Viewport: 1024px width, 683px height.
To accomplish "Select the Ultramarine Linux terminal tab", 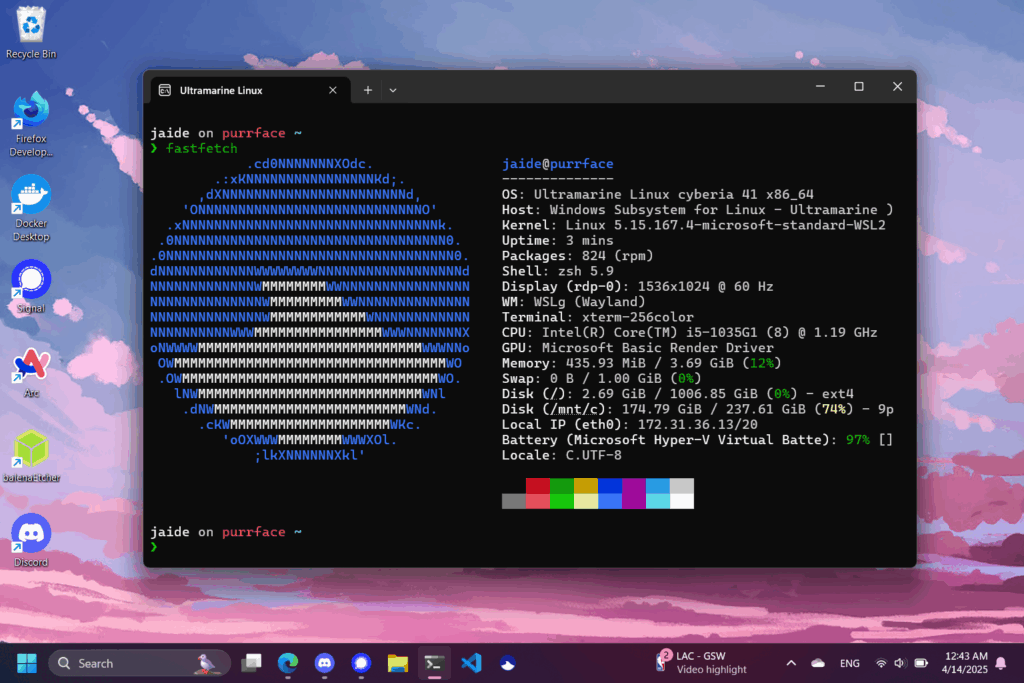I will coord(250,90).
